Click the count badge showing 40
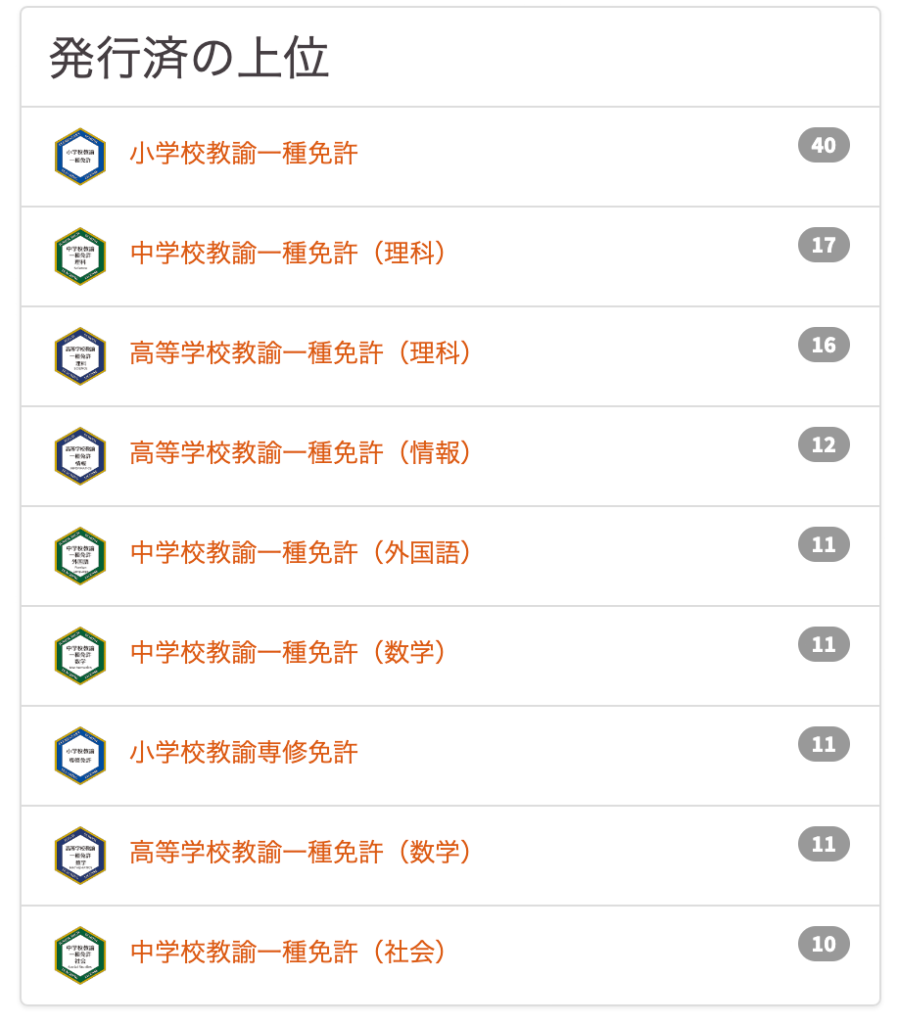The width and height of the screenshot is (898, 1024). (824, 145)
